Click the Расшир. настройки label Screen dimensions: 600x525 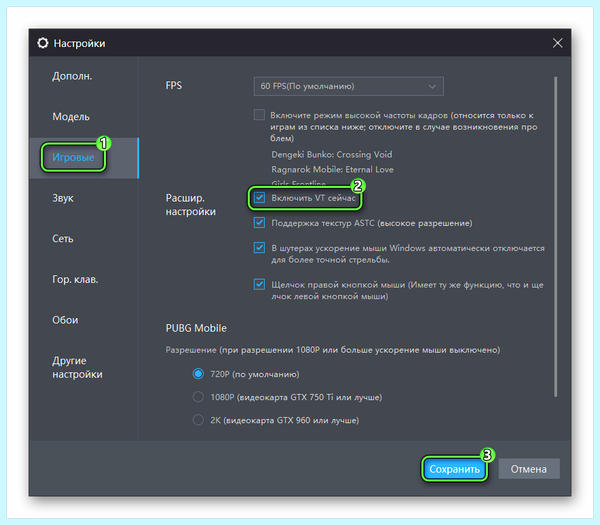click(x=191, y=205)
